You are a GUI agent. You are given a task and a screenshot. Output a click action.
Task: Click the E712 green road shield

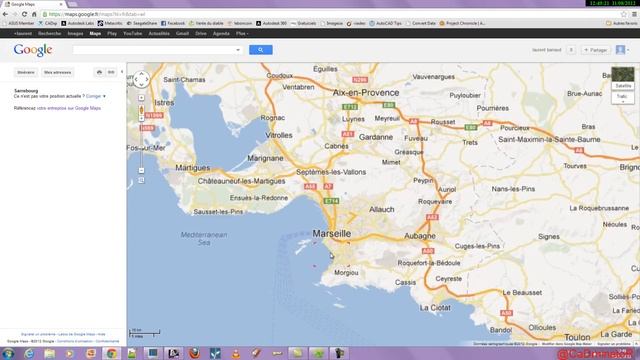tap(350, 107)
